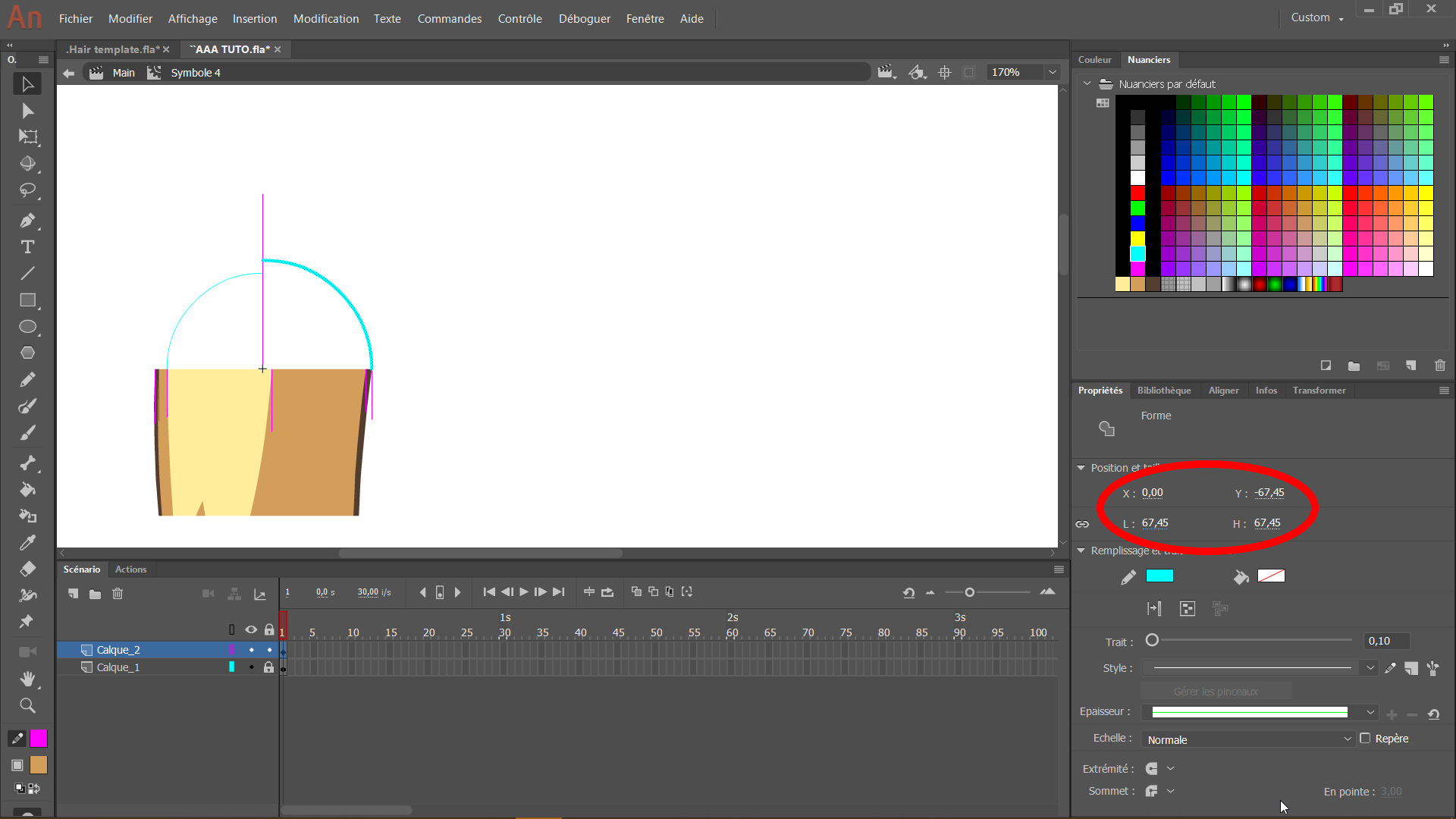Image resolution: width=1456 pixels, height=819 pixels.
Task: Select the Eyedropper tool
Action: pos(27,543)
